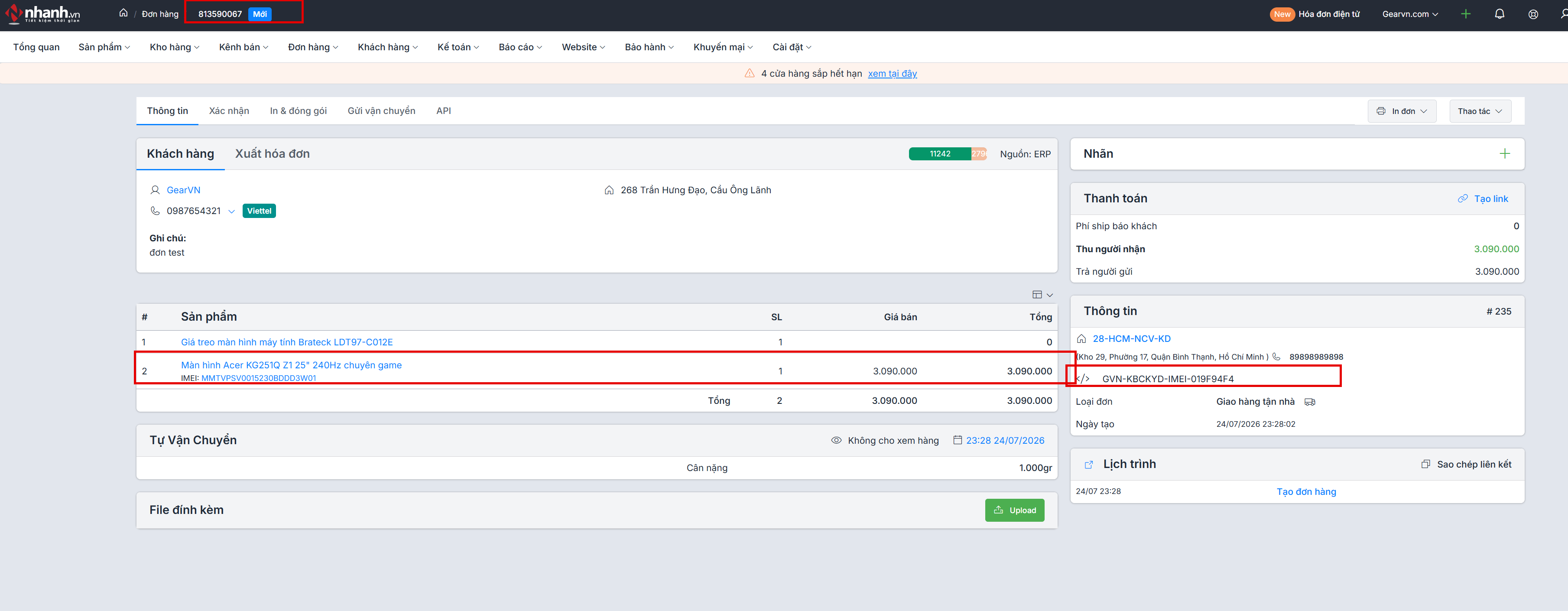Open the GearVN customer link
This screenshot has height=611, width=1568.
click(x=183, y=191)
